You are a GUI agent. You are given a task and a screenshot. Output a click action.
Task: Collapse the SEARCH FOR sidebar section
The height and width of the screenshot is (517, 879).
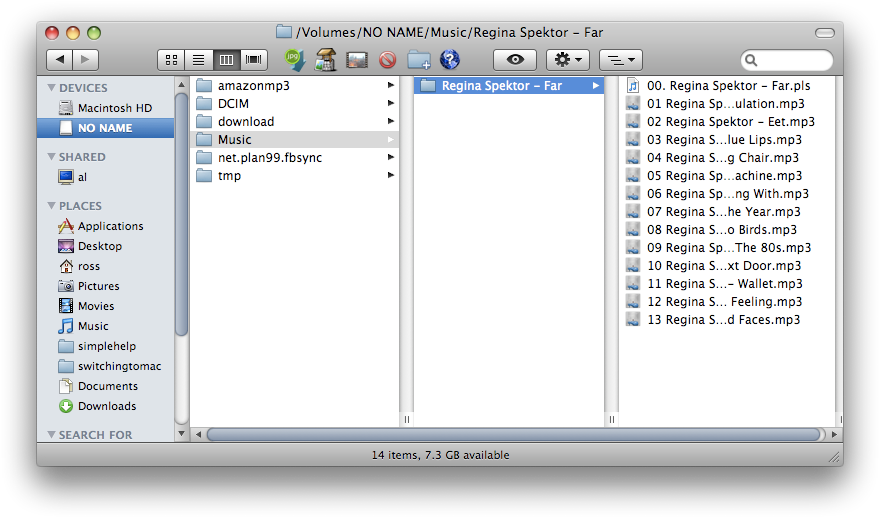tap(52, 435)
